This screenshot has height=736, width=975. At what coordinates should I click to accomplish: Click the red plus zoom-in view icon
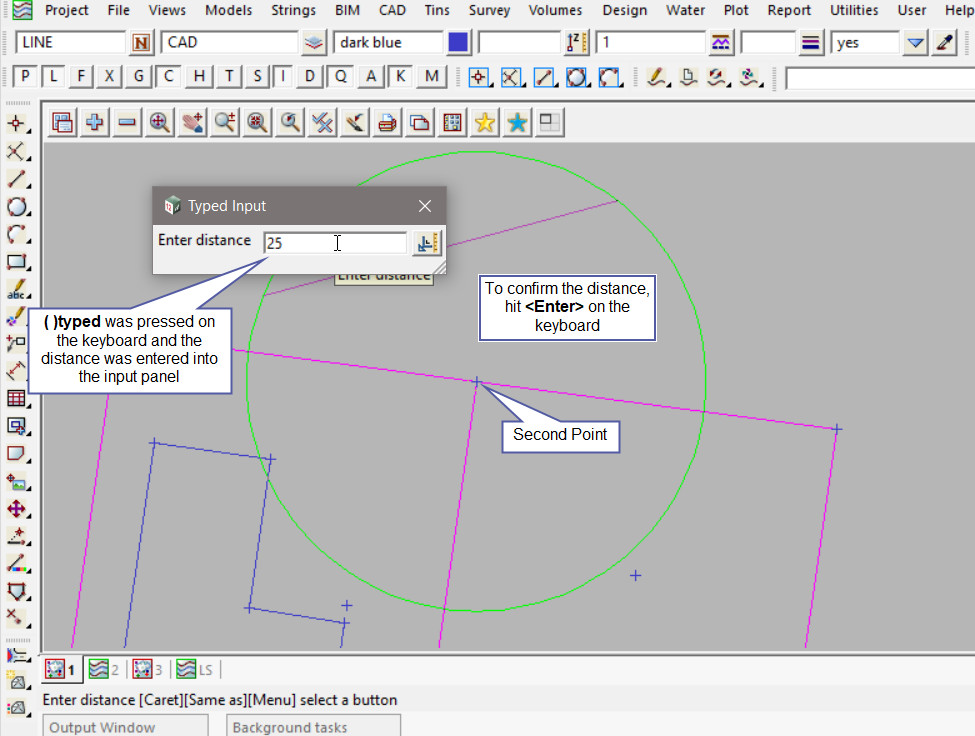tap(159, 122)
